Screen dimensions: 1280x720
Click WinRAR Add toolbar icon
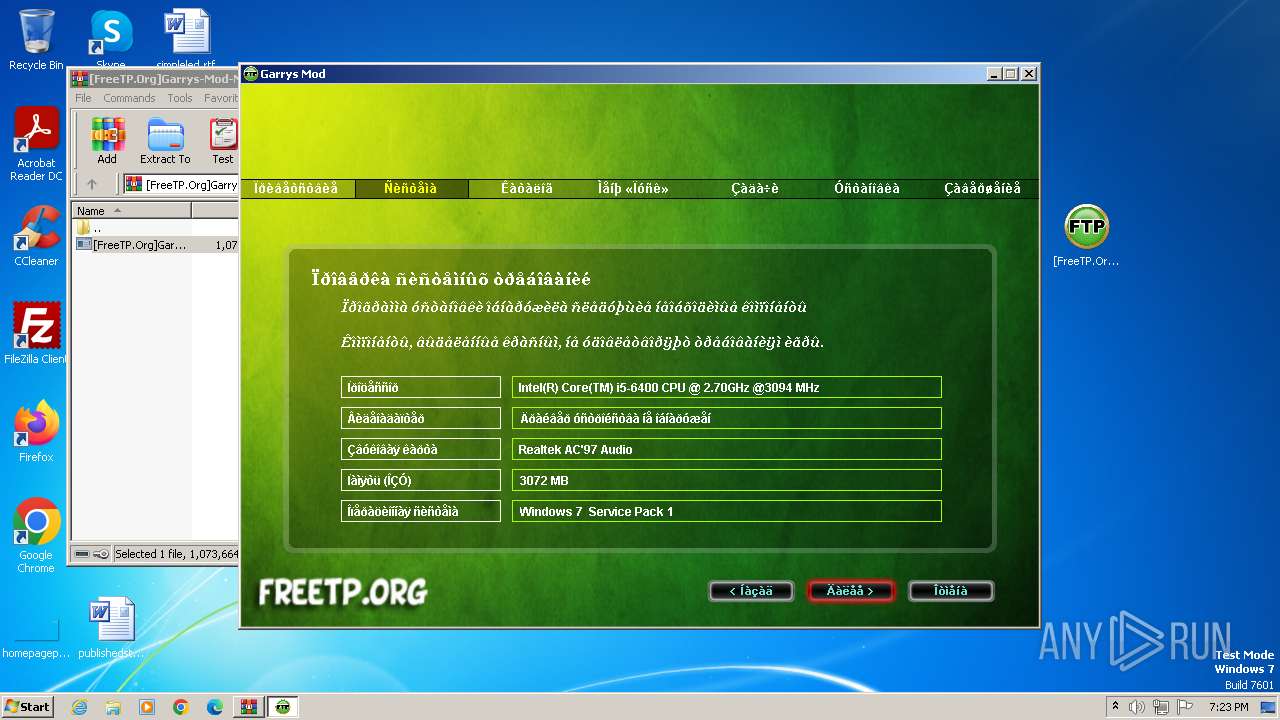click(107, 141)
